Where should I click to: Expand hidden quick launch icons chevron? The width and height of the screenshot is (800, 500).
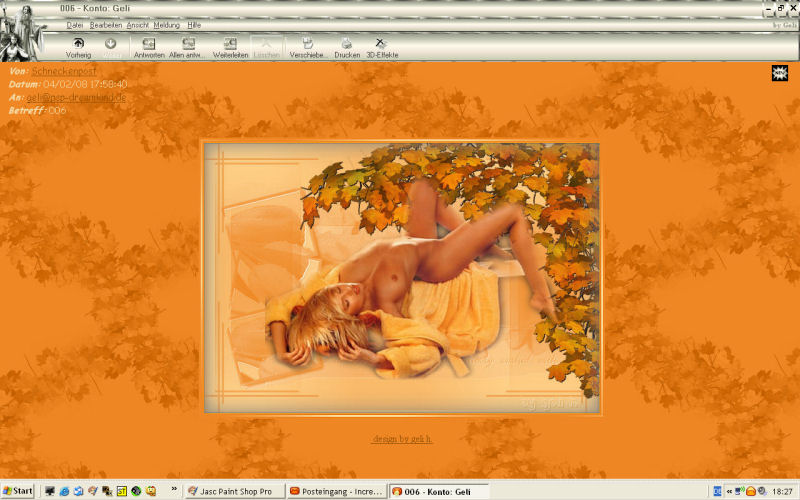[174, 489]
